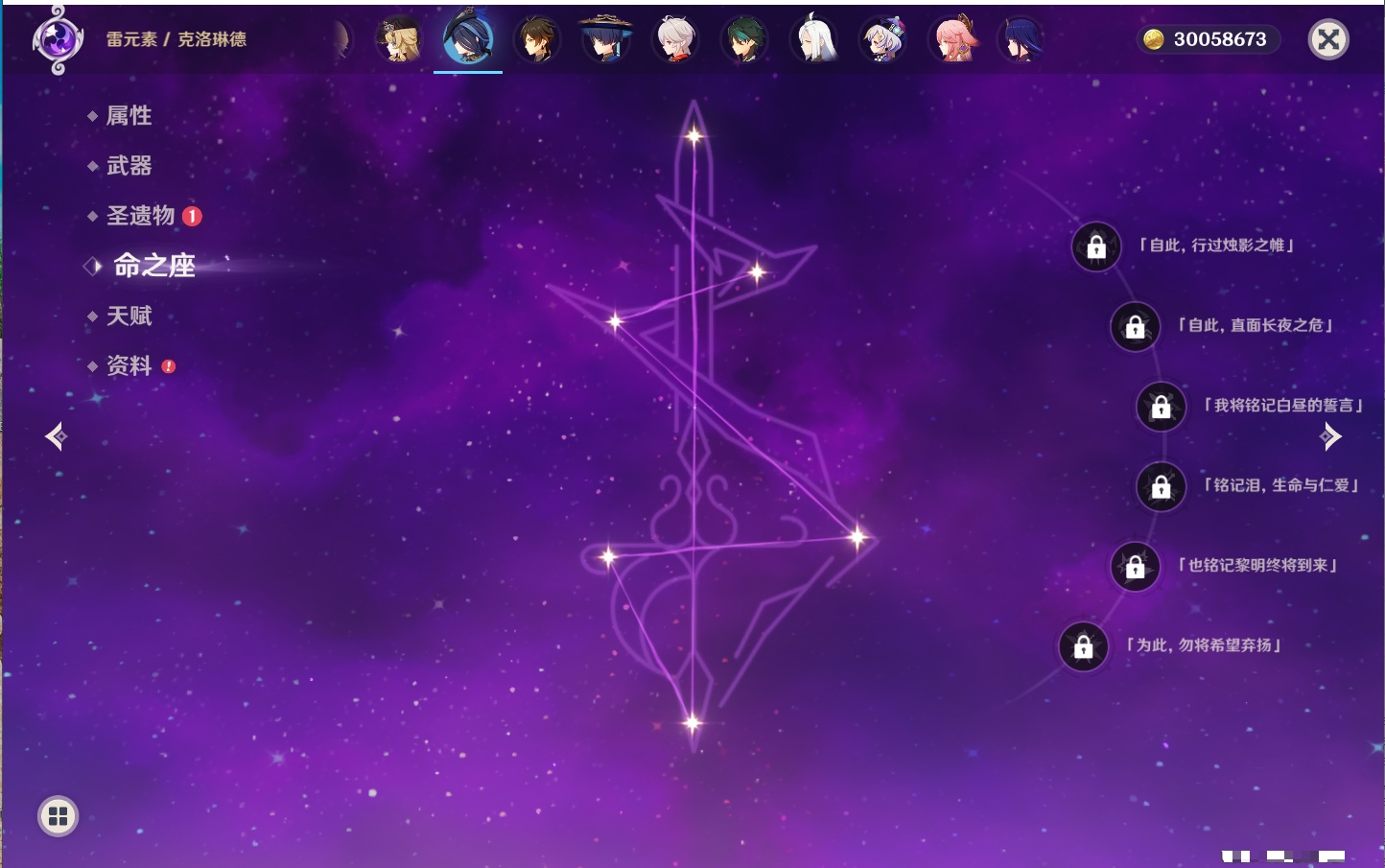Viewport: 1385px width, 868px height.
Task: Click lock icon for 我将铭记白昼的誓言
Action: click(x=1161, y=407)
